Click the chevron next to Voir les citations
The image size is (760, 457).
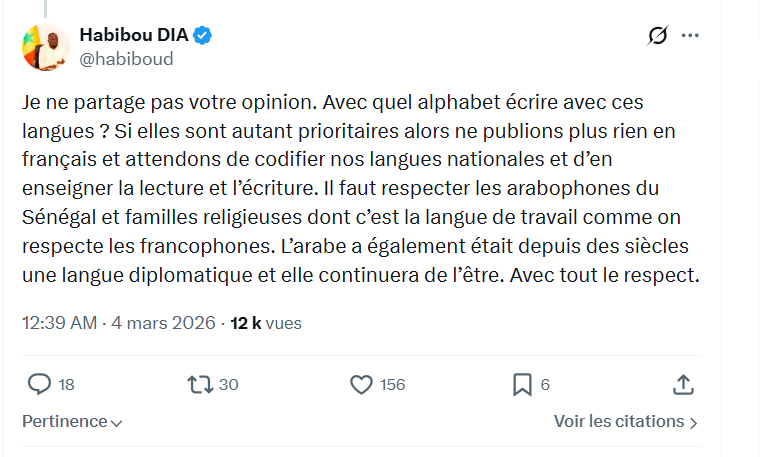(694, 423)
